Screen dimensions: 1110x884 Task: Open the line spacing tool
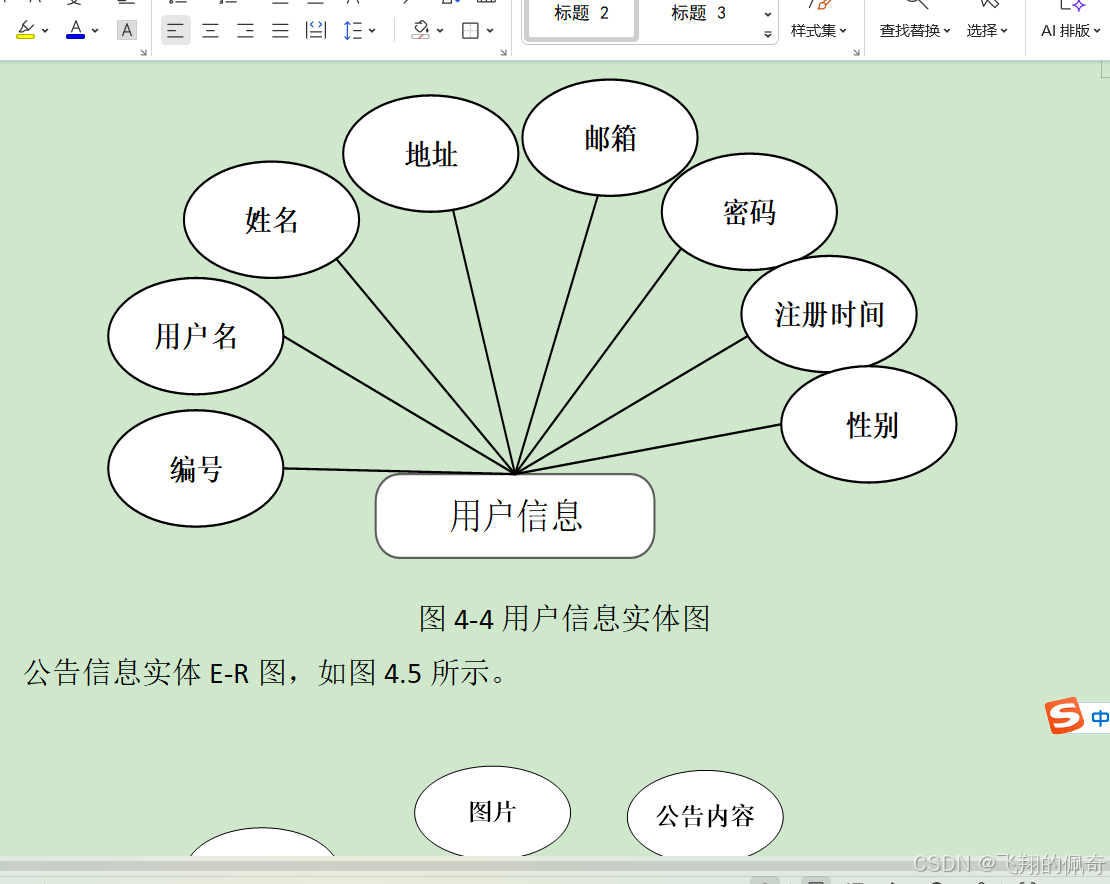[350, 30]
